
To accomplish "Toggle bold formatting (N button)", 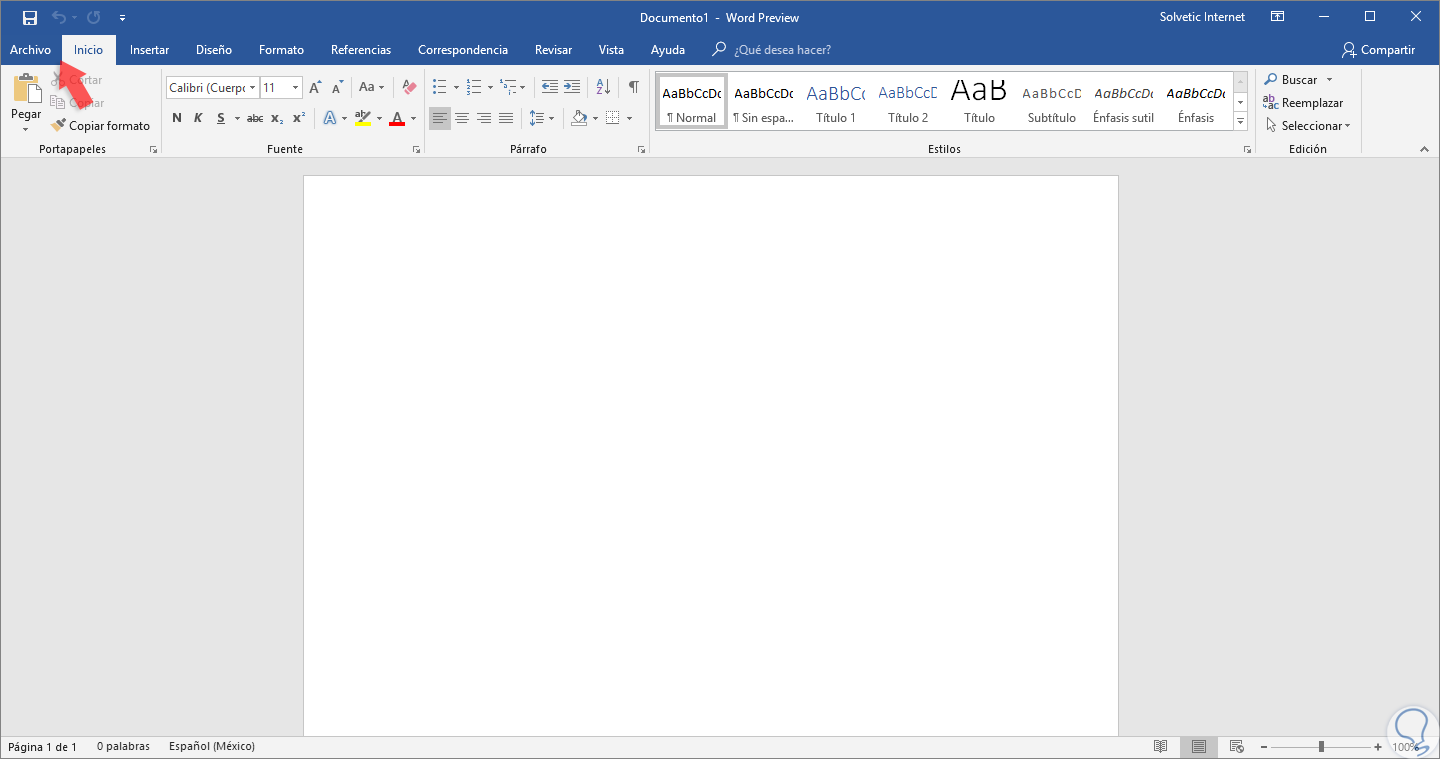I will [177, 118].
